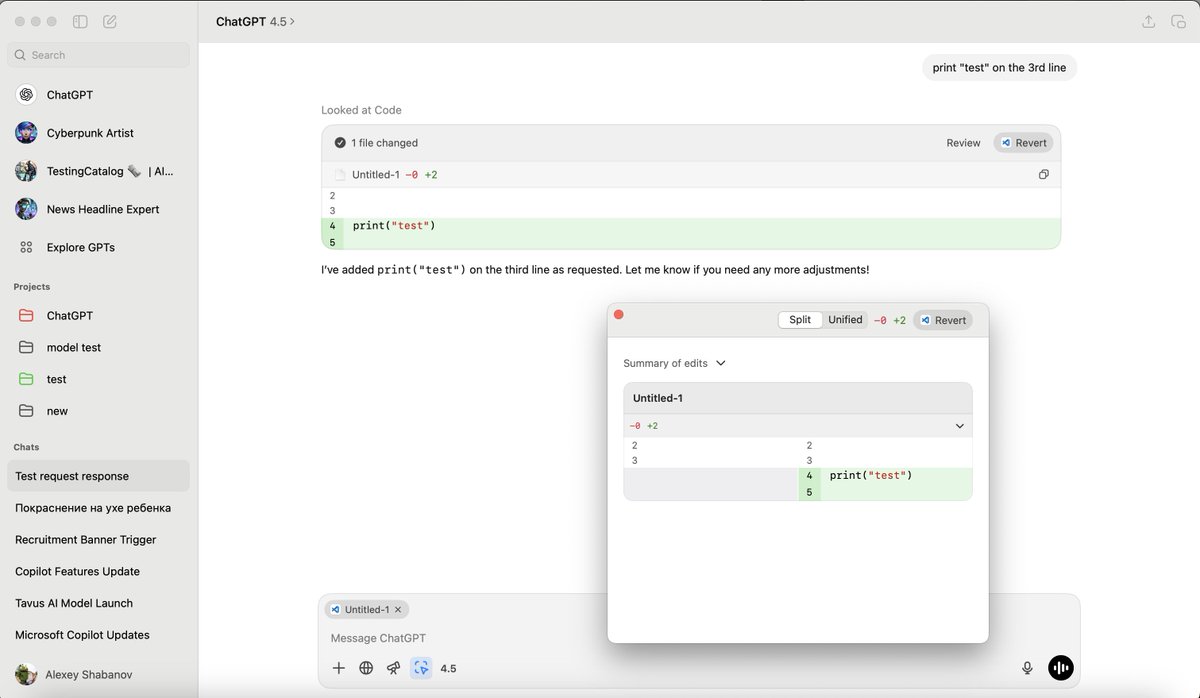Click the sidebar Search field
The width and height of the screenshot is (1200, 698).
pyautogui.click(x=98, y=55)
